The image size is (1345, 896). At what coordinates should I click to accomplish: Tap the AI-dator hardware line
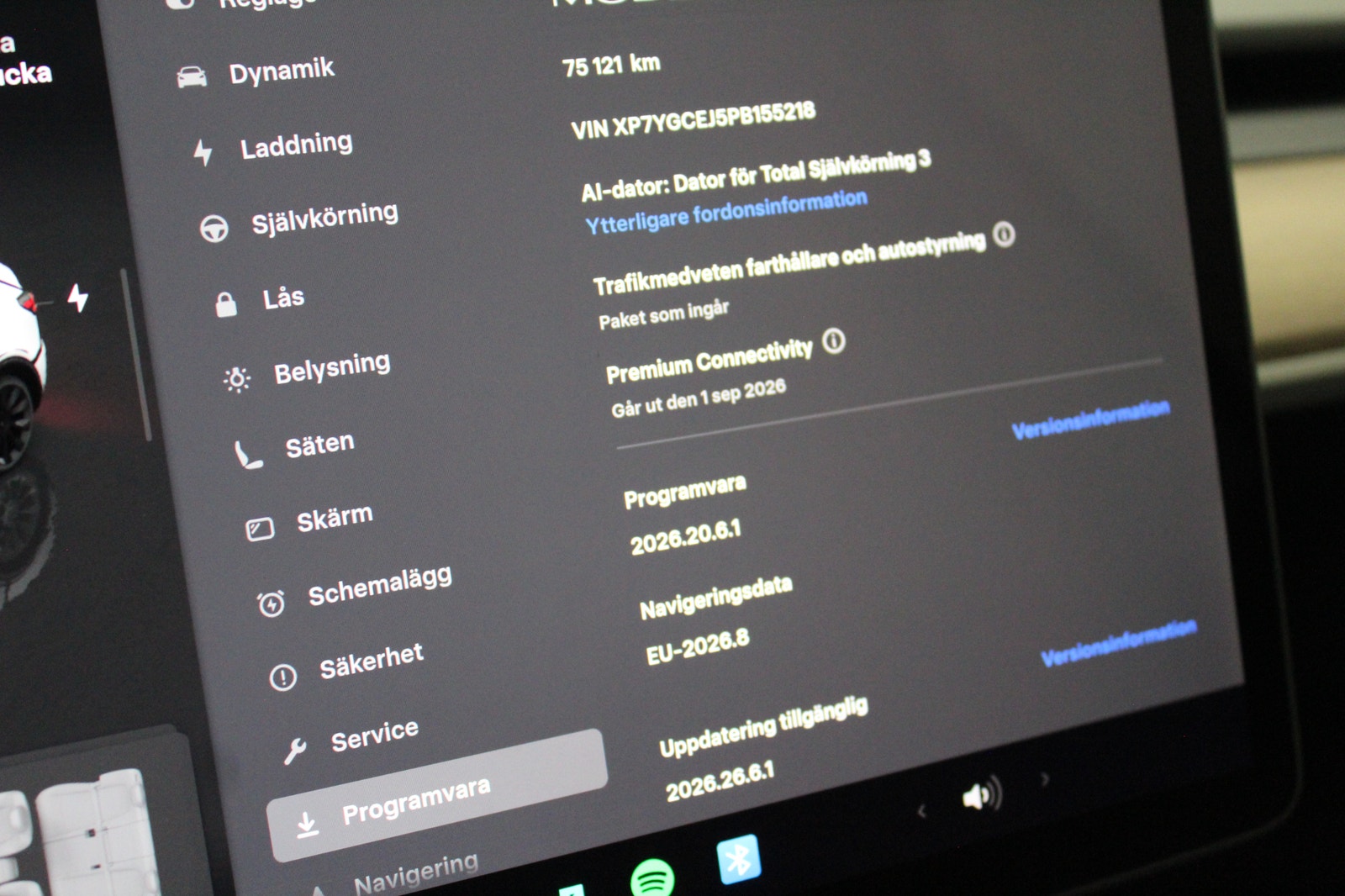[756, 177]
